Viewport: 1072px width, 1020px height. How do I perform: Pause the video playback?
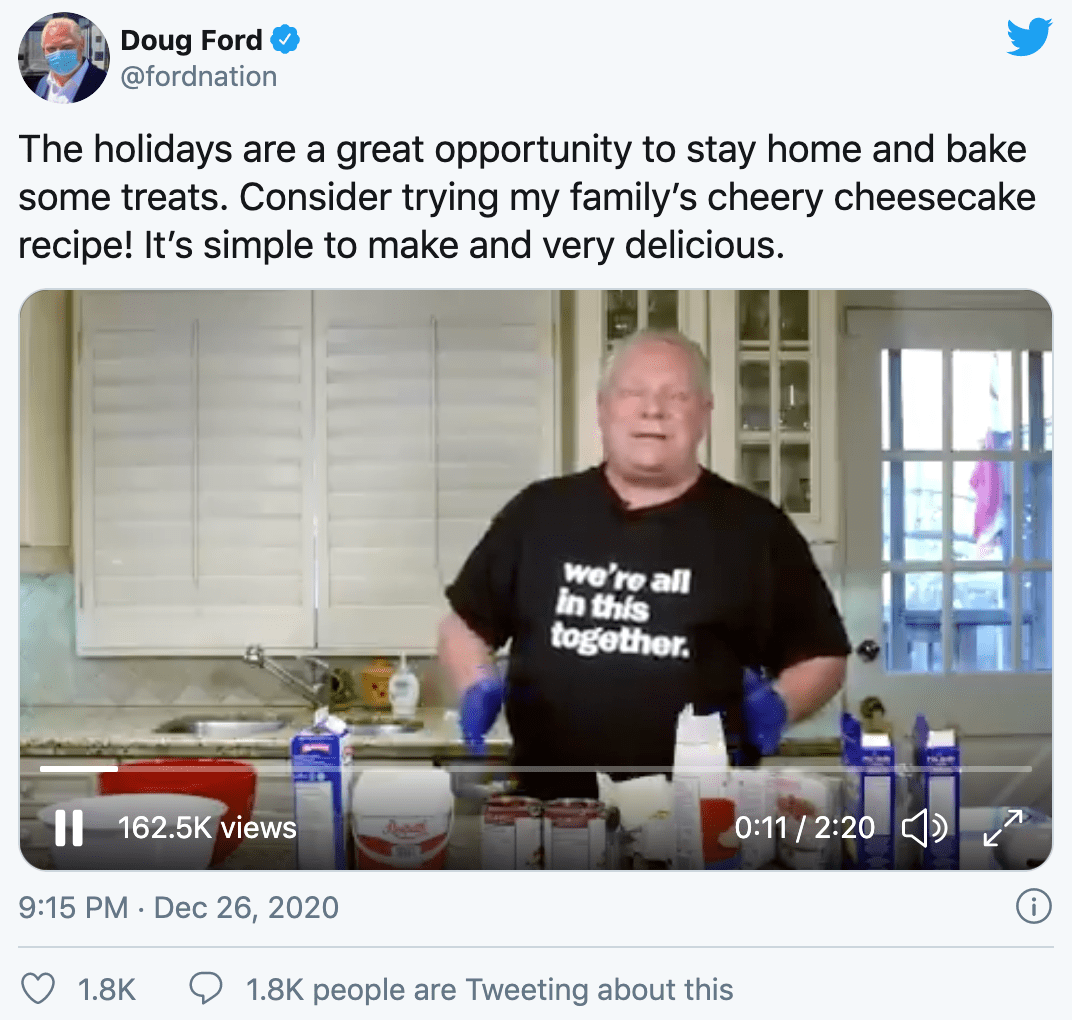tap(69, 828)
